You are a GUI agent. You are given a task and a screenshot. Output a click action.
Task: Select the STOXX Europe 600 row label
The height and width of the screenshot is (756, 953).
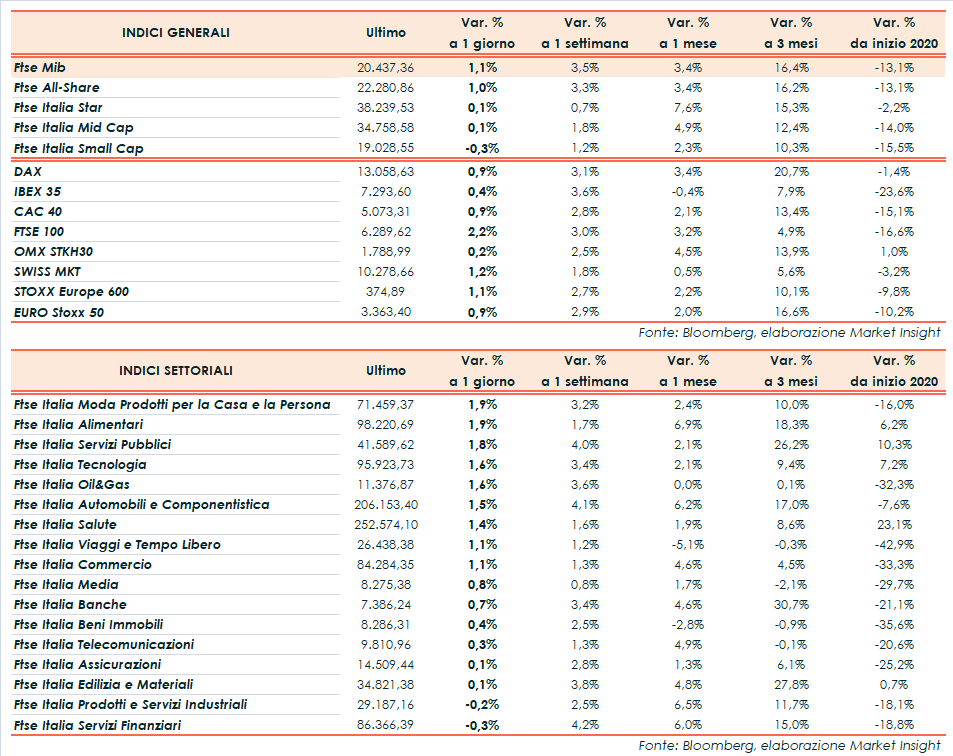72,292
